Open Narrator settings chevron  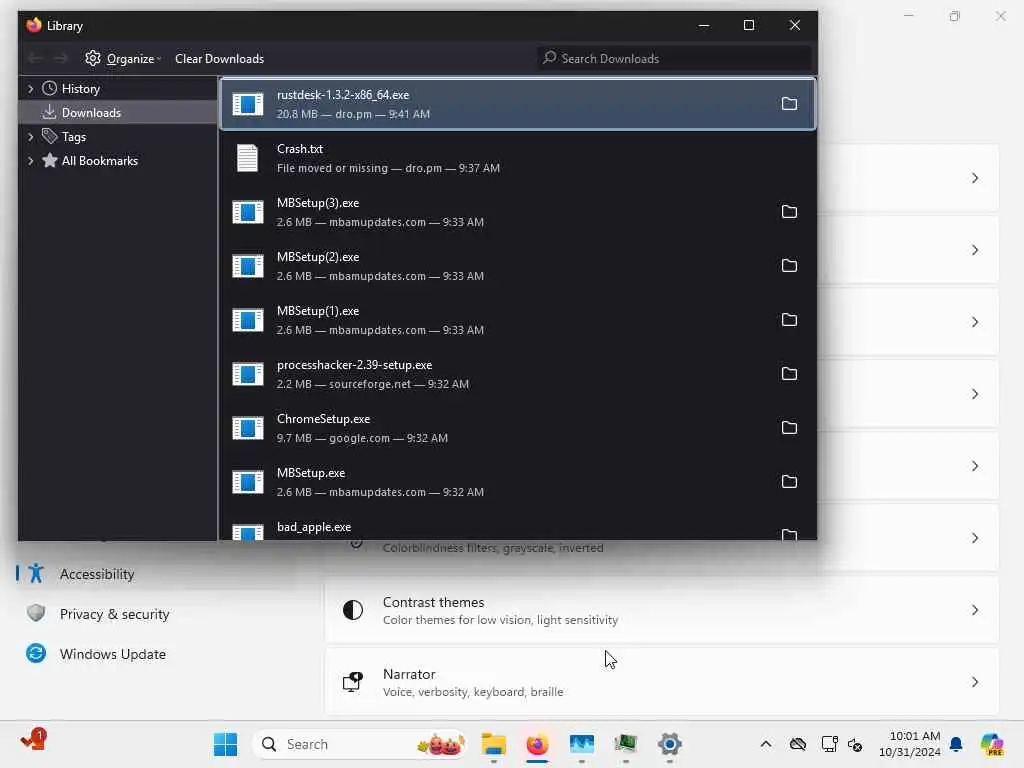974,682
